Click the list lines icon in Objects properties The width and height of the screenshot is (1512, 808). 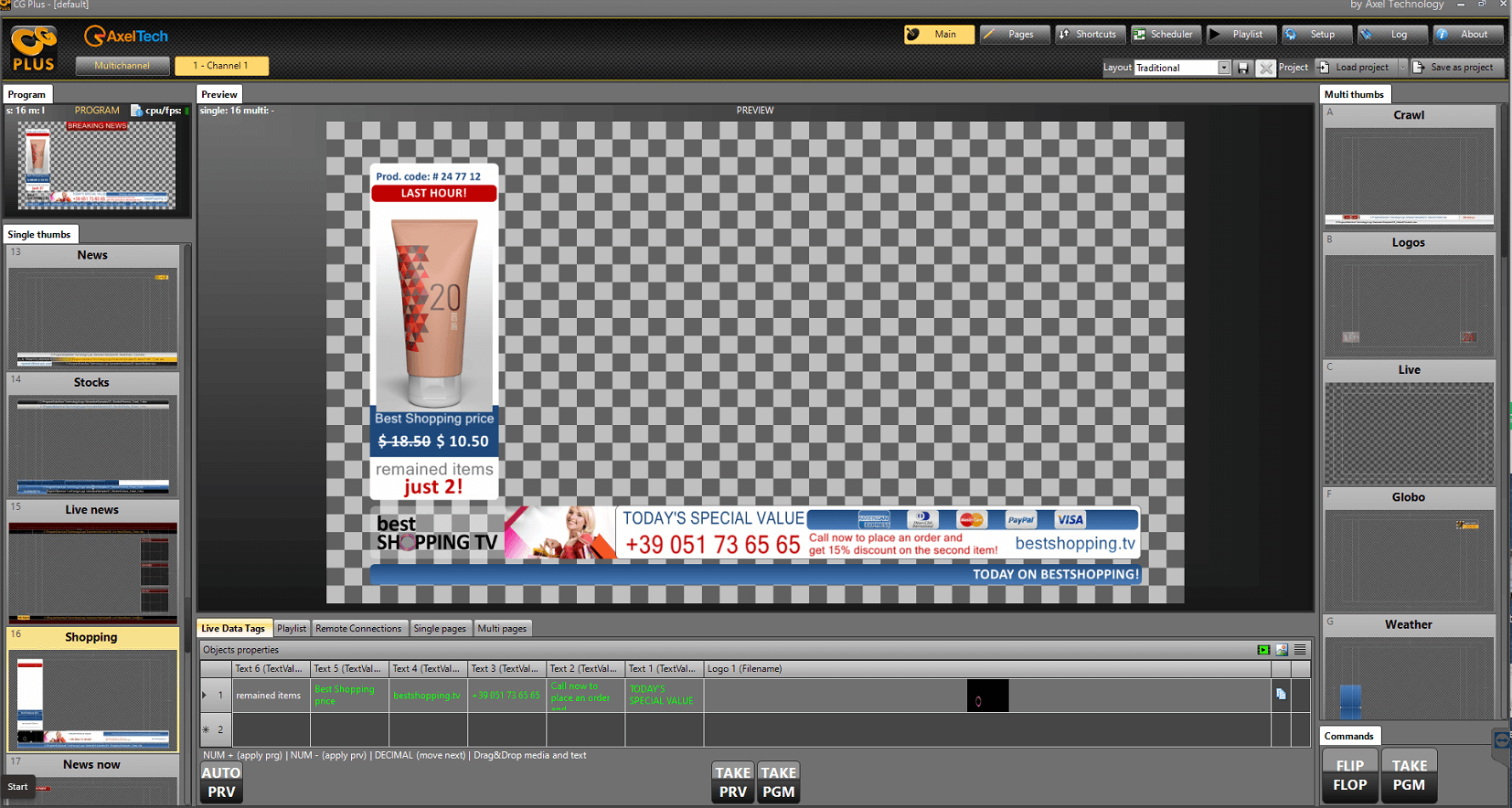pyautogui.click(x=1300, y=650)
